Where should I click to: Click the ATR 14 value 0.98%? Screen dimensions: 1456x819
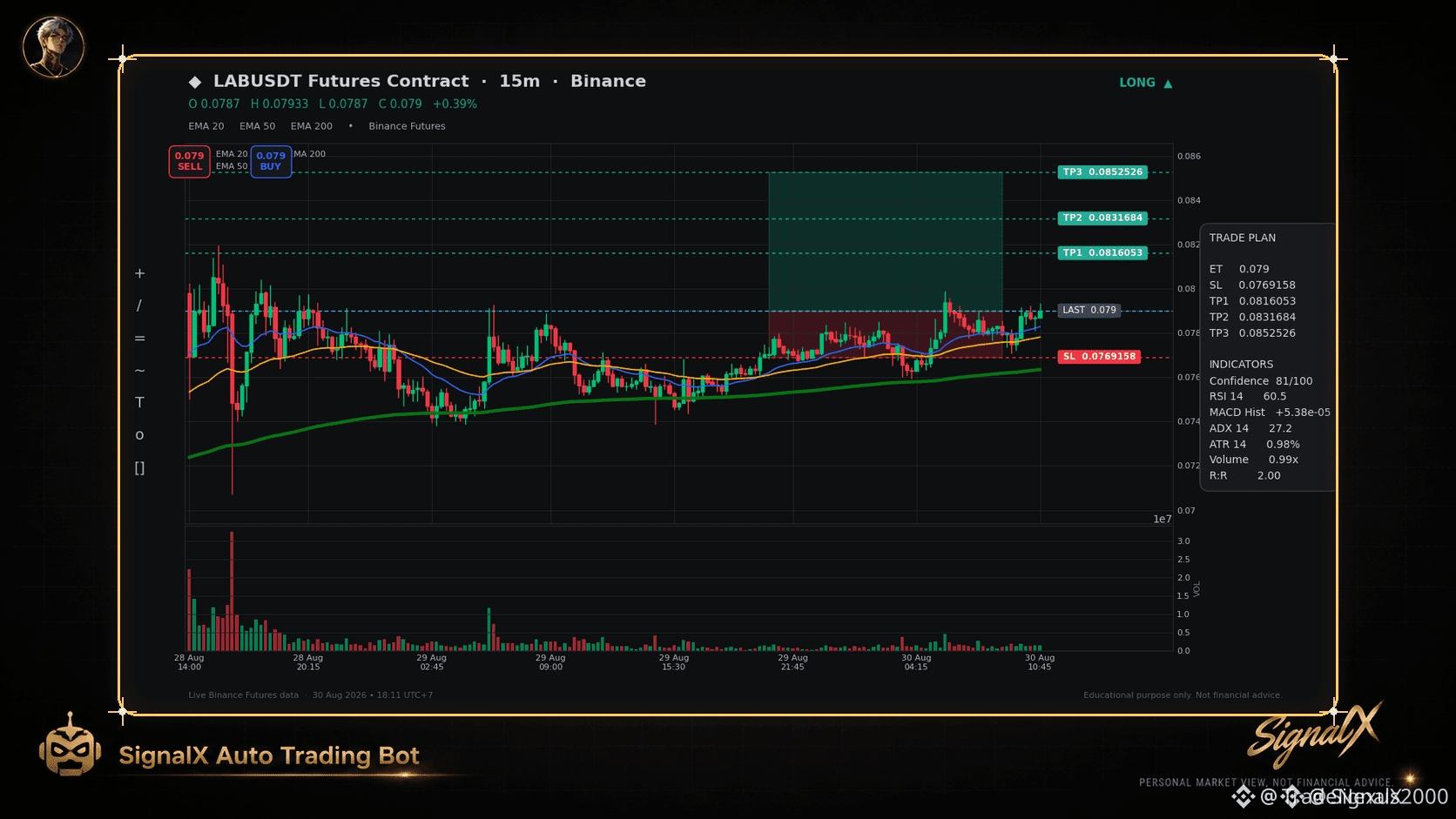pos(1283,444)
